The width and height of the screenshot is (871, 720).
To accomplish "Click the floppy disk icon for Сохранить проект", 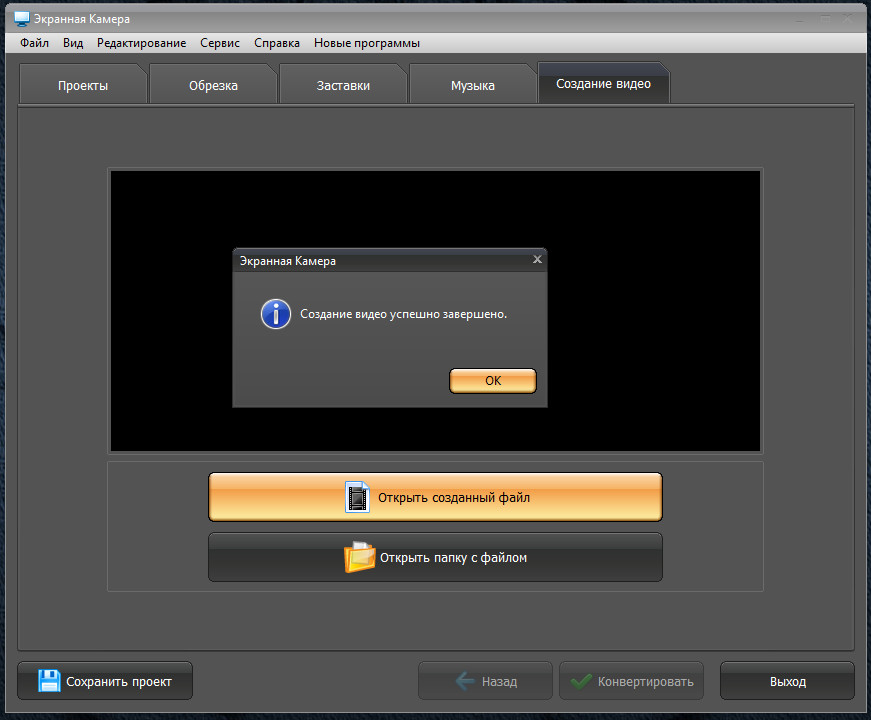I will point(49,681).
